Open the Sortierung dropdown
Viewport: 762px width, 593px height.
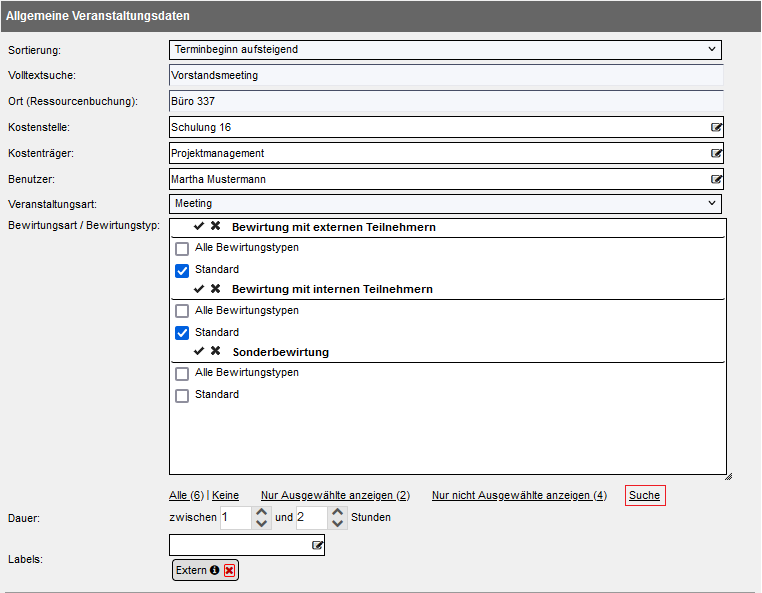click(445, 50)
